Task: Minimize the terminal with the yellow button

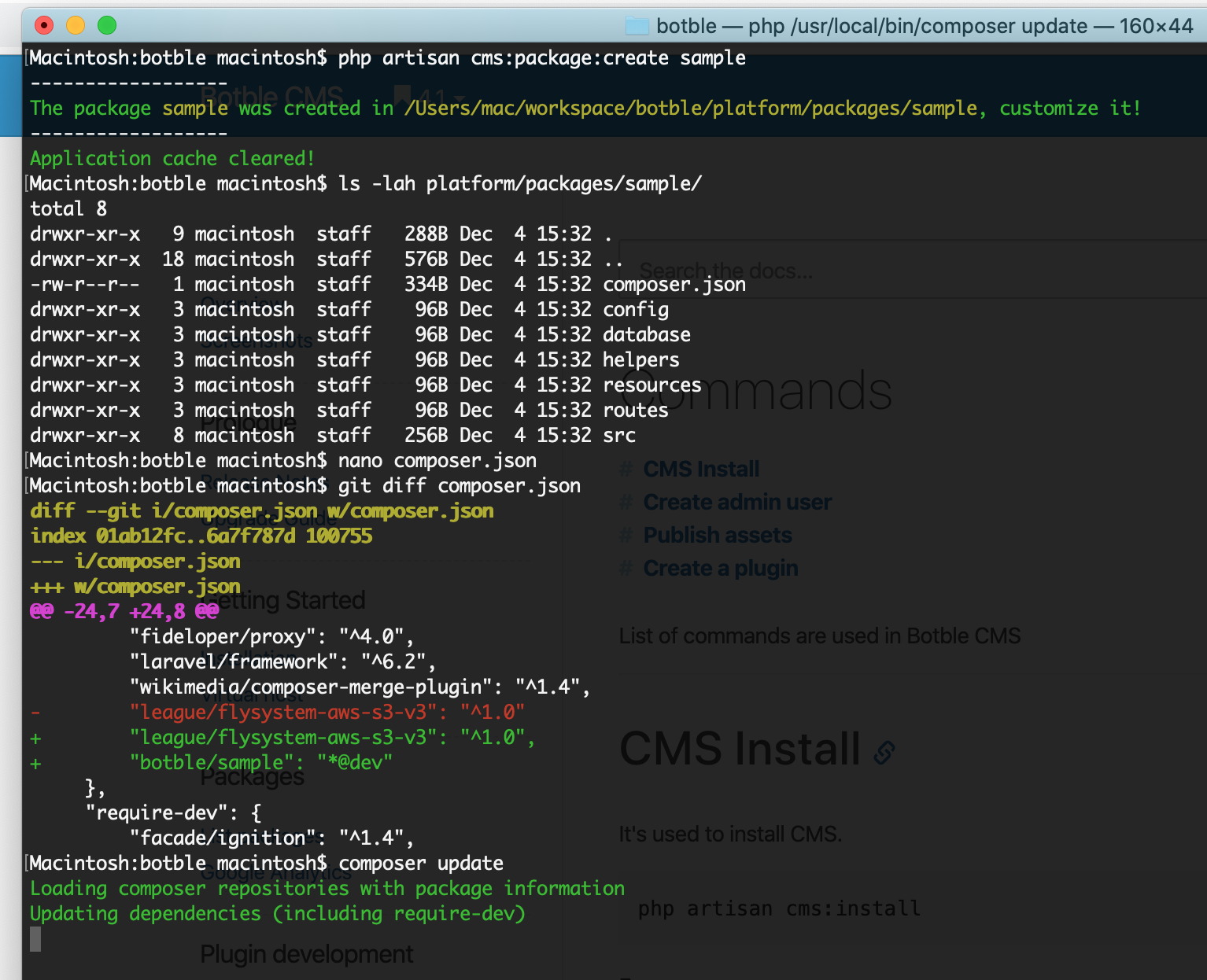Action: tap(76, 26)
